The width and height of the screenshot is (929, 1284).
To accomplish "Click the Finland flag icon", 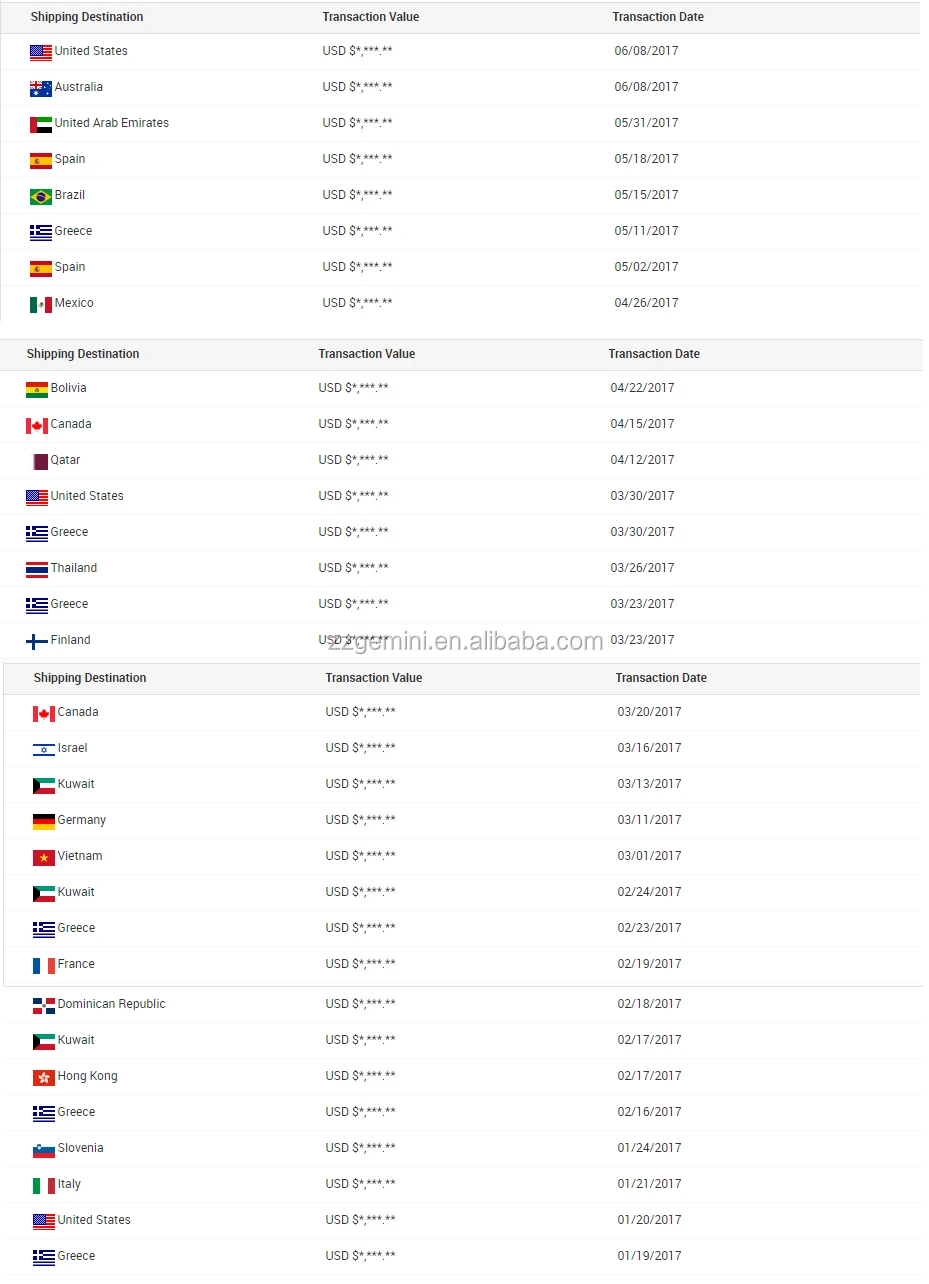I will (x=37, y=641).
